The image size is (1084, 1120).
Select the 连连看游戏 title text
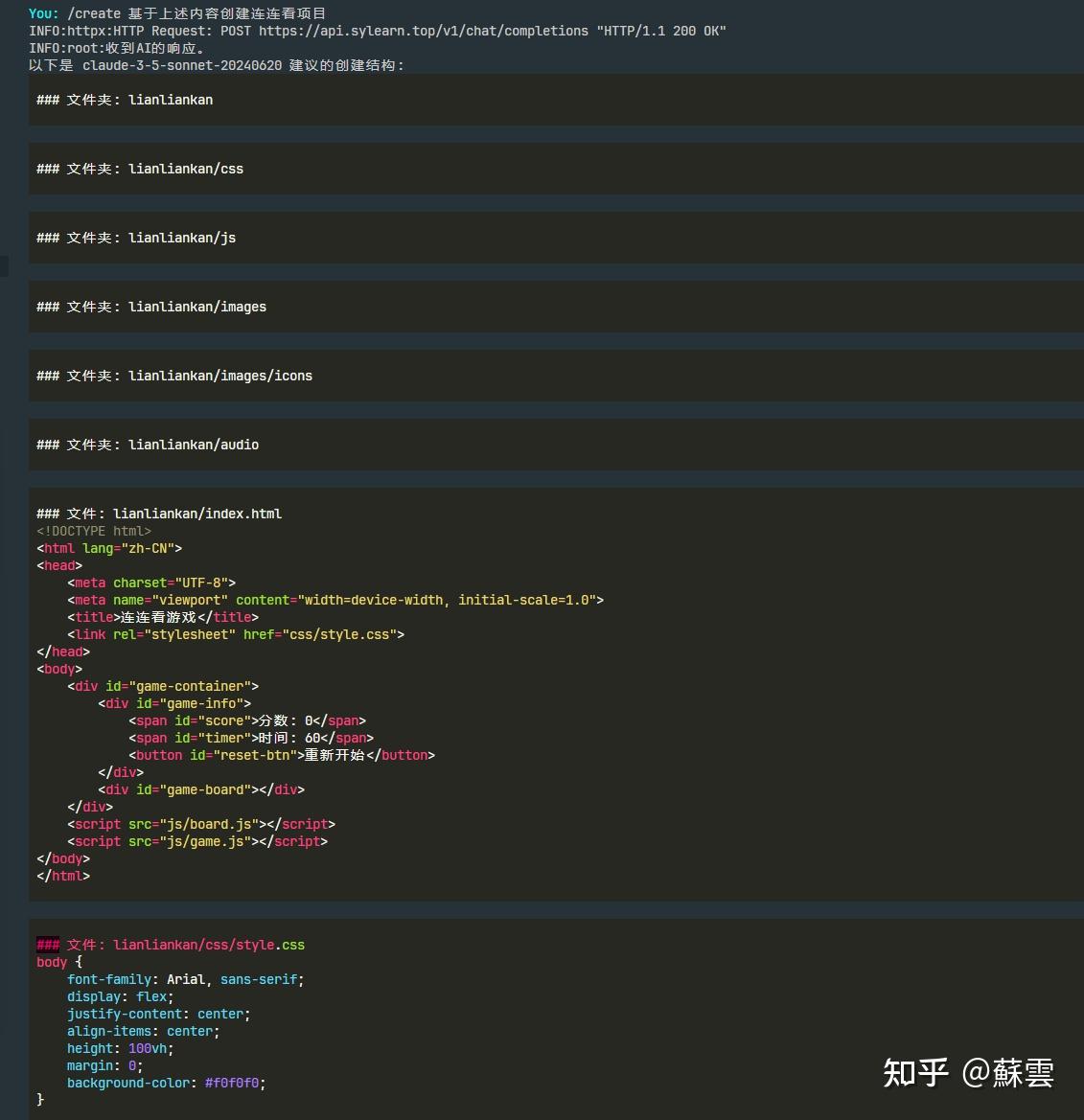click(158, 617)
